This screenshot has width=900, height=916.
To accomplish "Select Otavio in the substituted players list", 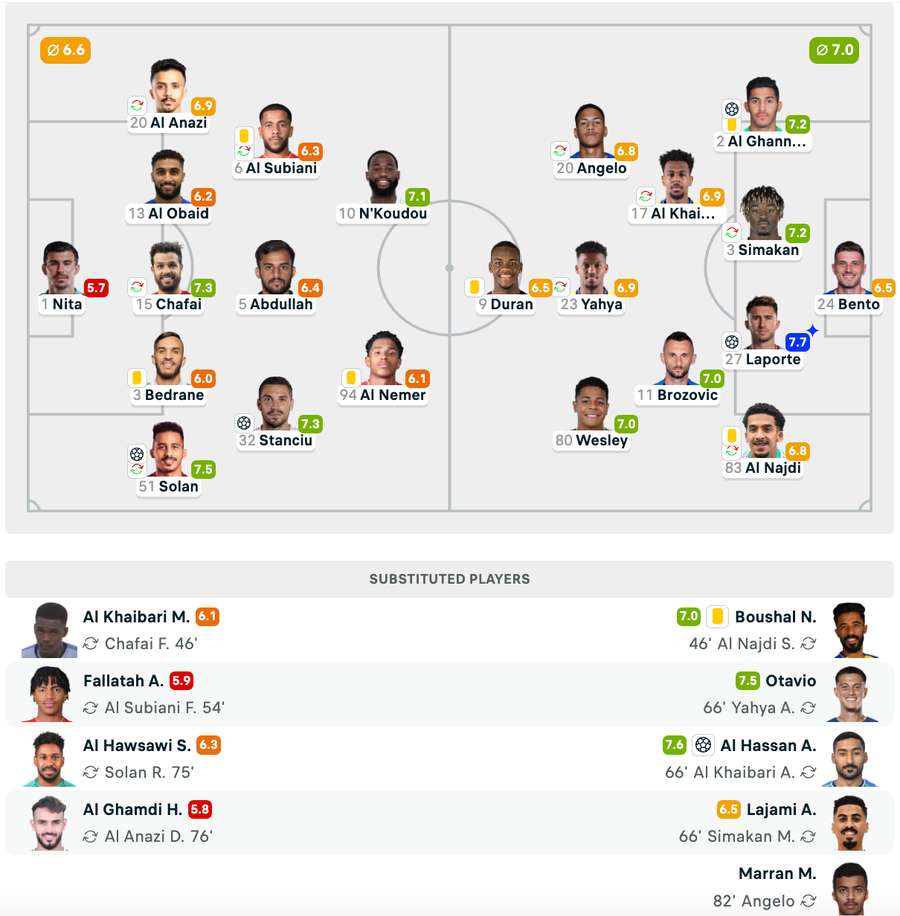I will (790, 681).
